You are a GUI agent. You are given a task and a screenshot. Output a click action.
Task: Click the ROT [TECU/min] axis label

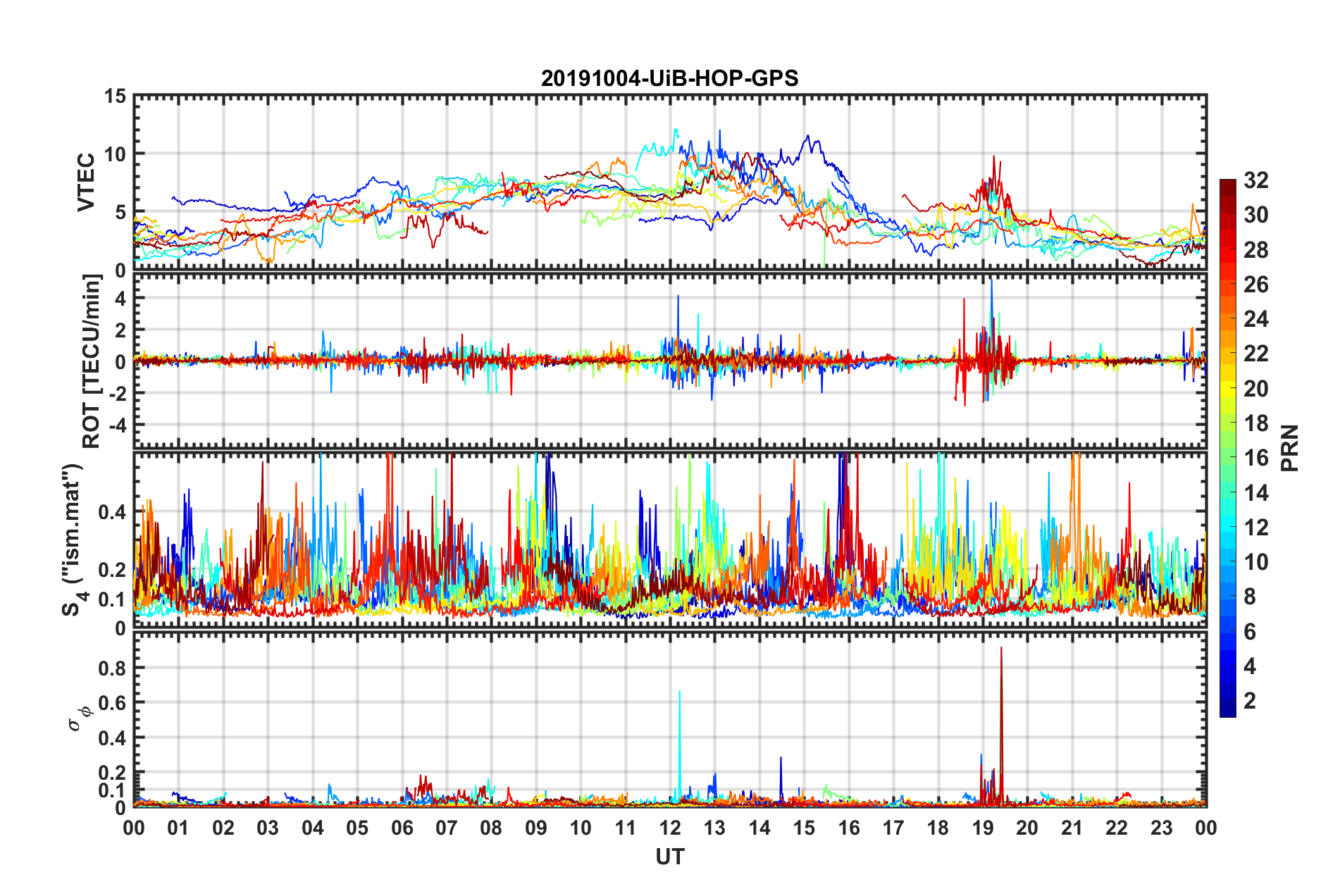92,361
